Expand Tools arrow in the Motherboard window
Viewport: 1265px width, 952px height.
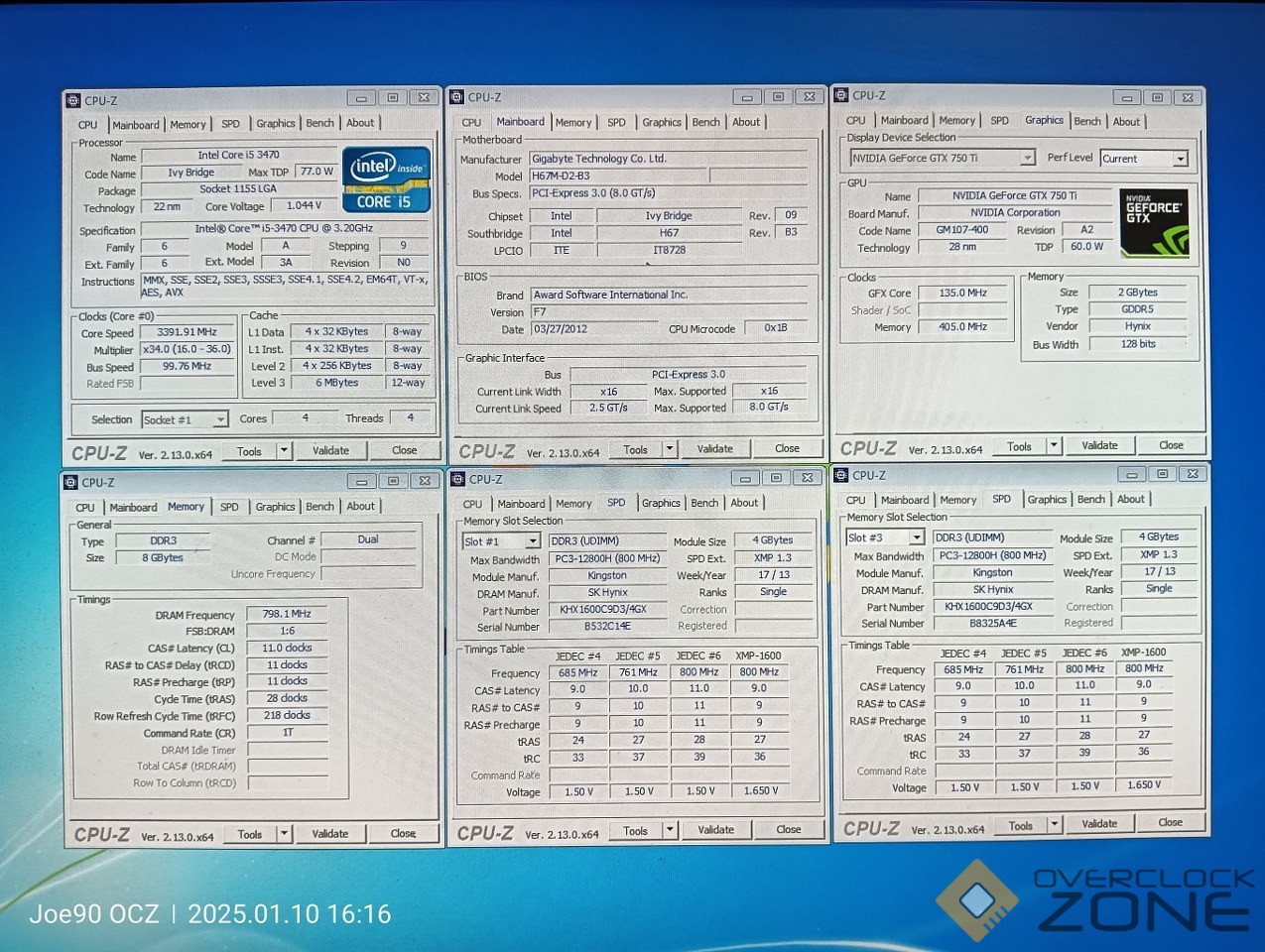tap(670, 449)
